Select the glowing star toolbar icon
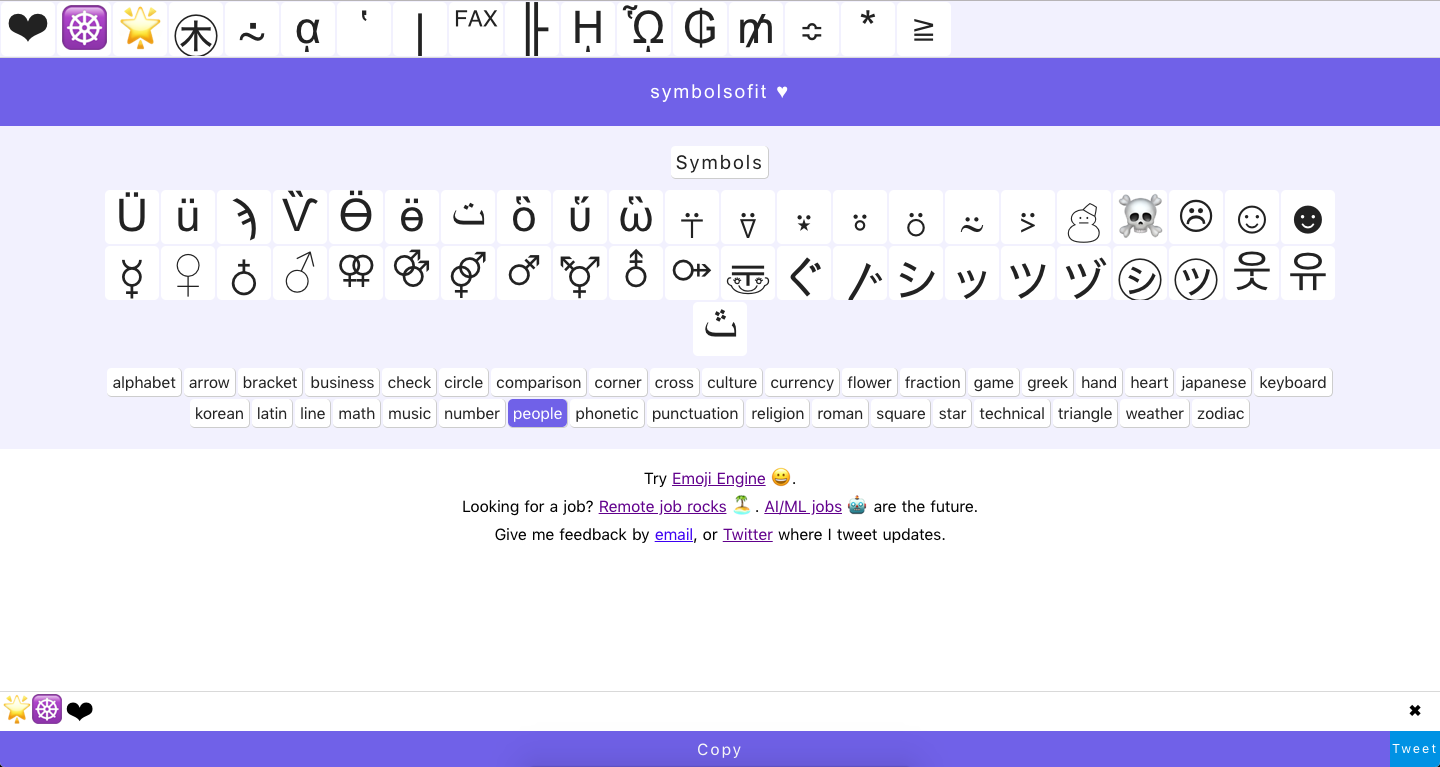Image resolution: width=1440 pixels, height=767 pixels. click(140, 28)
